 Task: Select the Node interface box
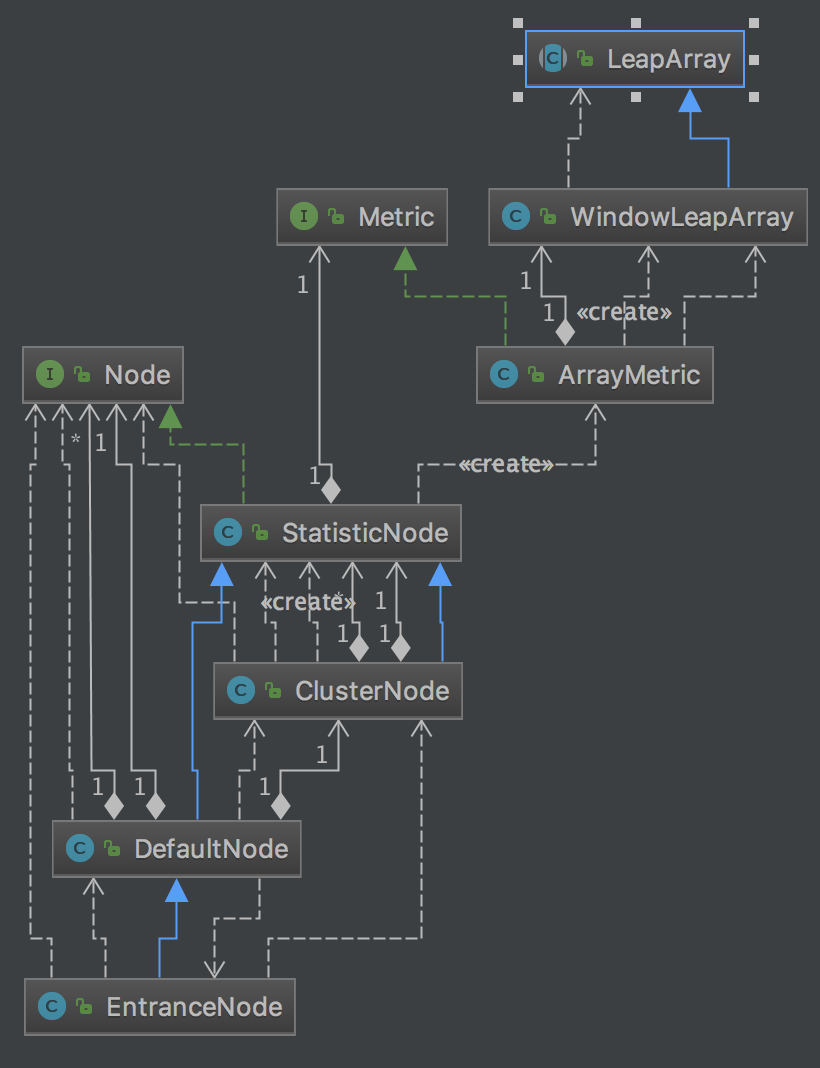click(x=103, y=375)
